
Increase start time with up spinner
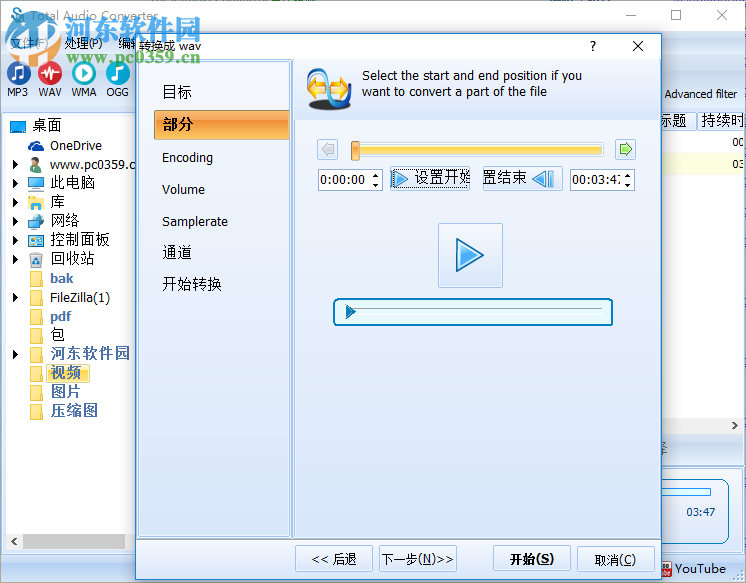[376, 175]
